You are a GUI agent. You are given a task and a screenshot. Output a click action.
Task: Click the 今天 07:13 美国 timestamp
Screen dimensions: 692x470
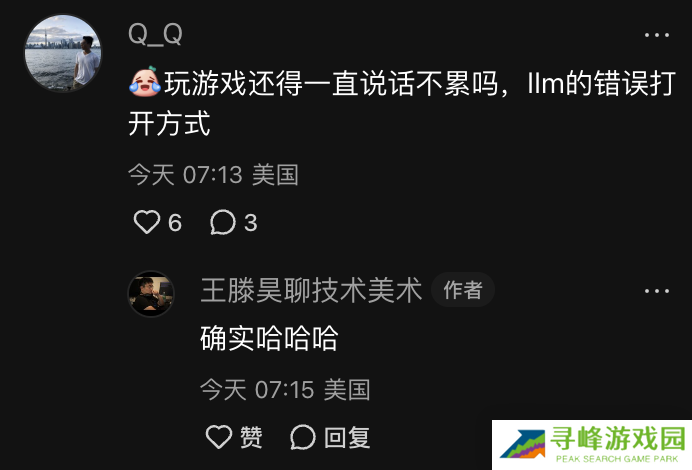click(x=213, y=175)
